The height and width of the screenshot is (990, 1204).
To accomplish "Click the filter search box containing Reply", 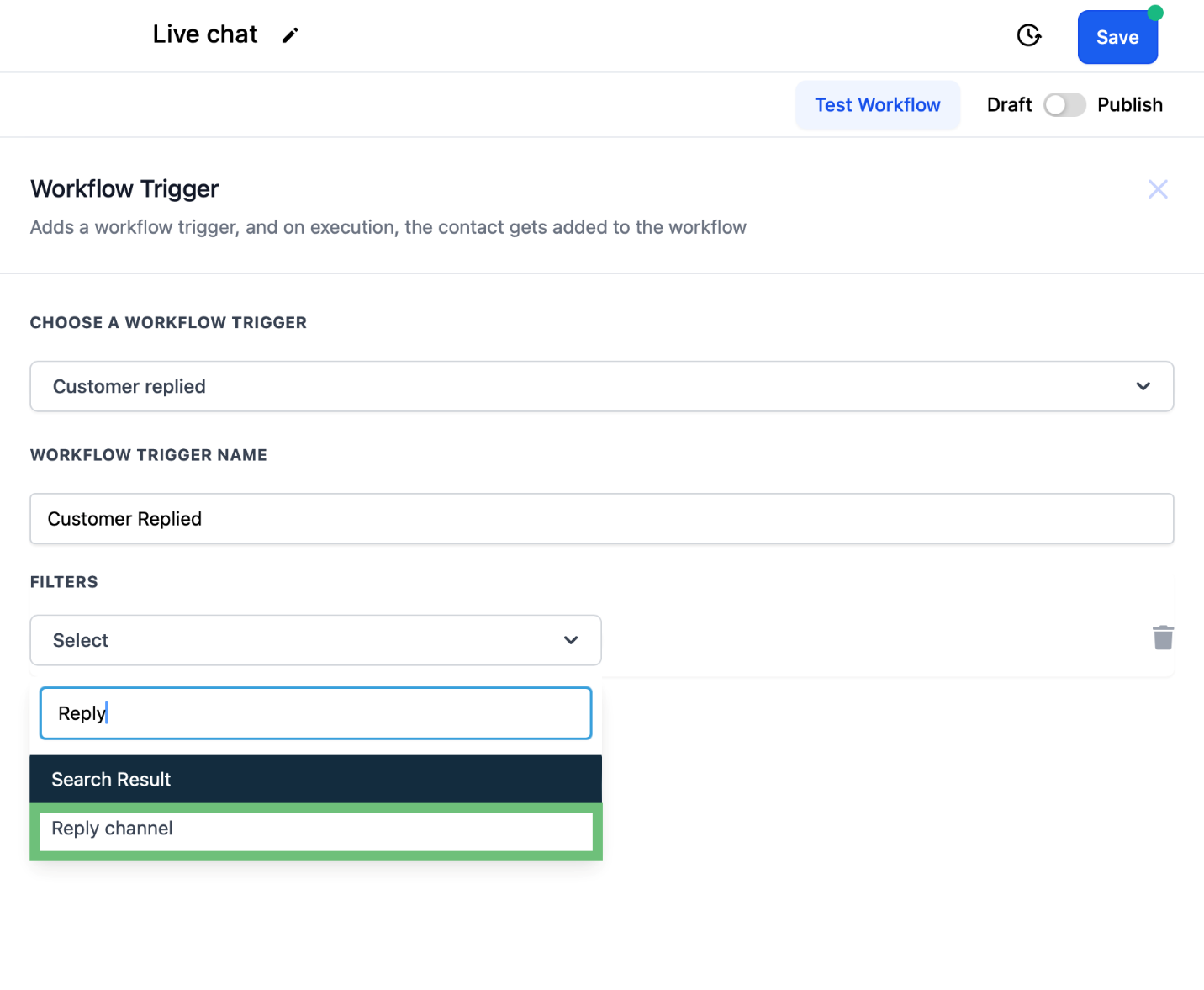I will coord(316,713).
